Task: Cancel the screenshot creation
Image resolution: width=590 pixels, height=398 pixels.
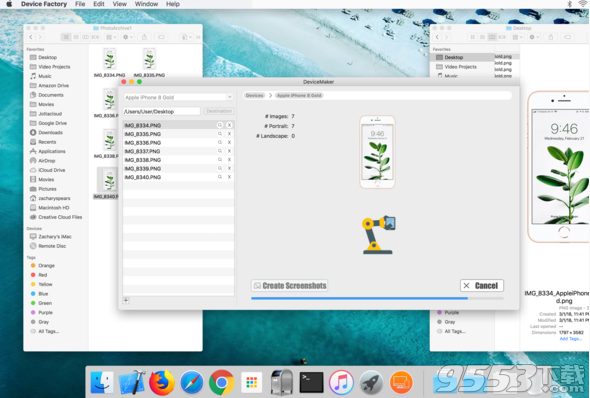Action: click(x=482, y=286)
